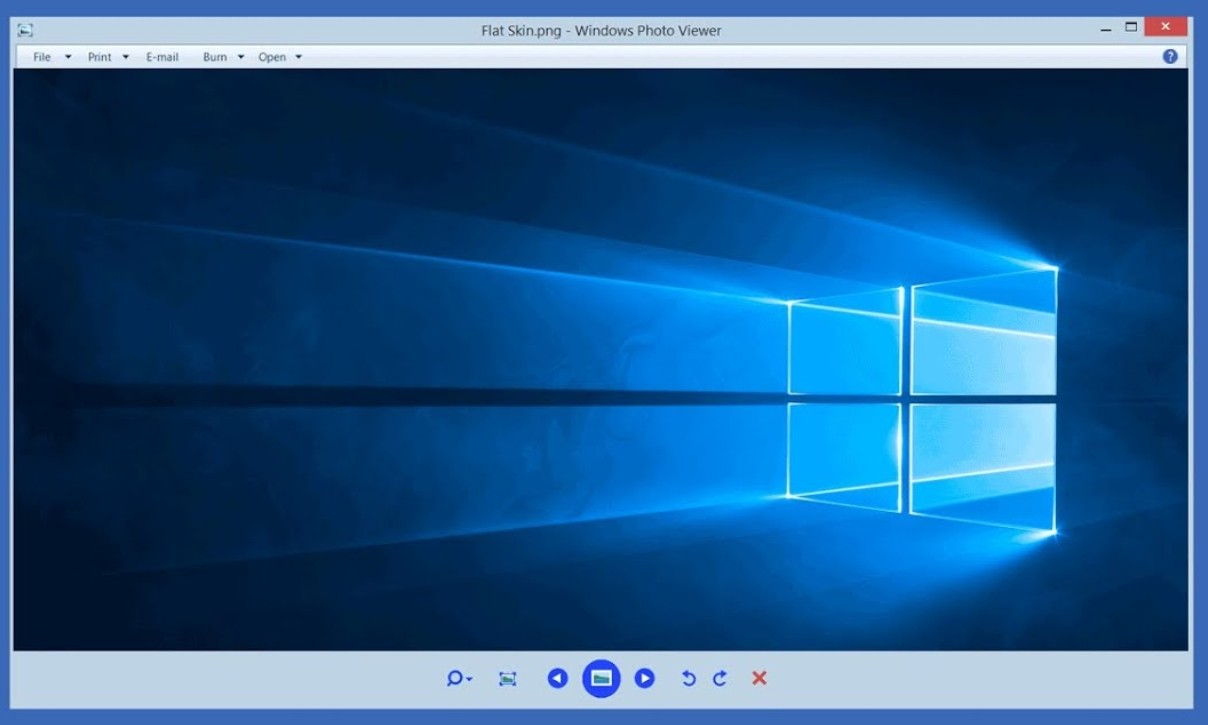The width and height of the screenshot is (1208, 725).
Task: Rotate the photo clockwise
Action: 720,679
